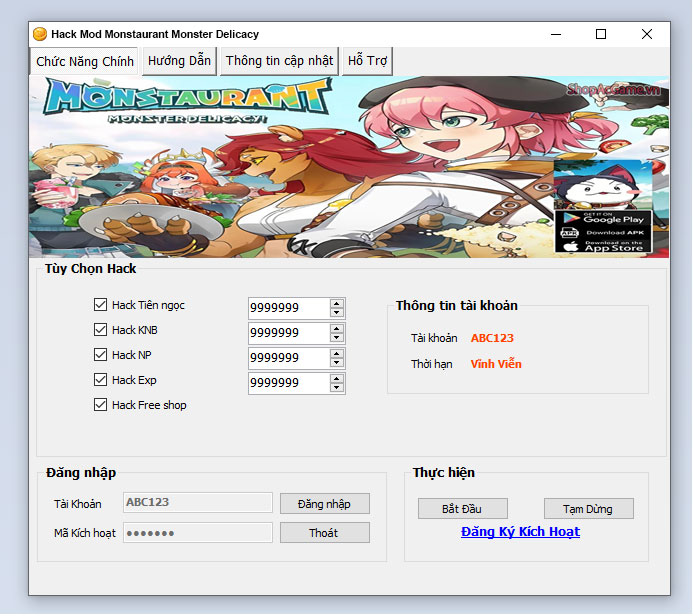The width and height of the screenshot is (693, 616).
Task: Click the Monstaurant banner image
Action: click(x=349, y=167)
